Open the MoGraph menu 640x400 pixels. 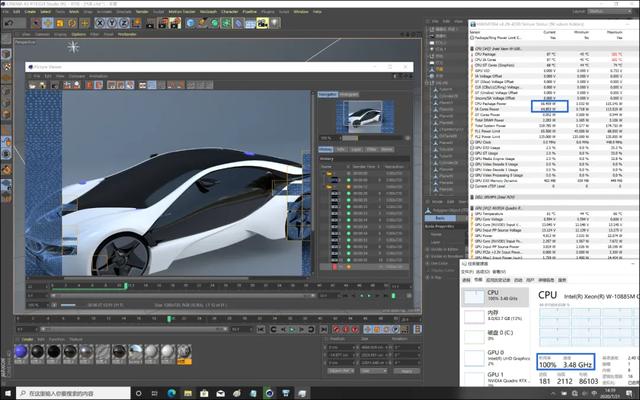tap(208, 12)
